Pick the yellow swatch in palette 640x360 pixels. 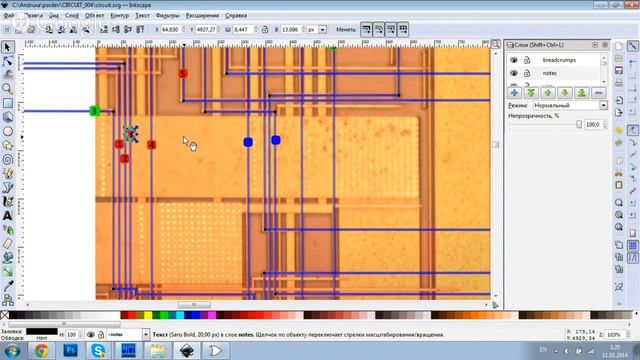click(148, 315)
